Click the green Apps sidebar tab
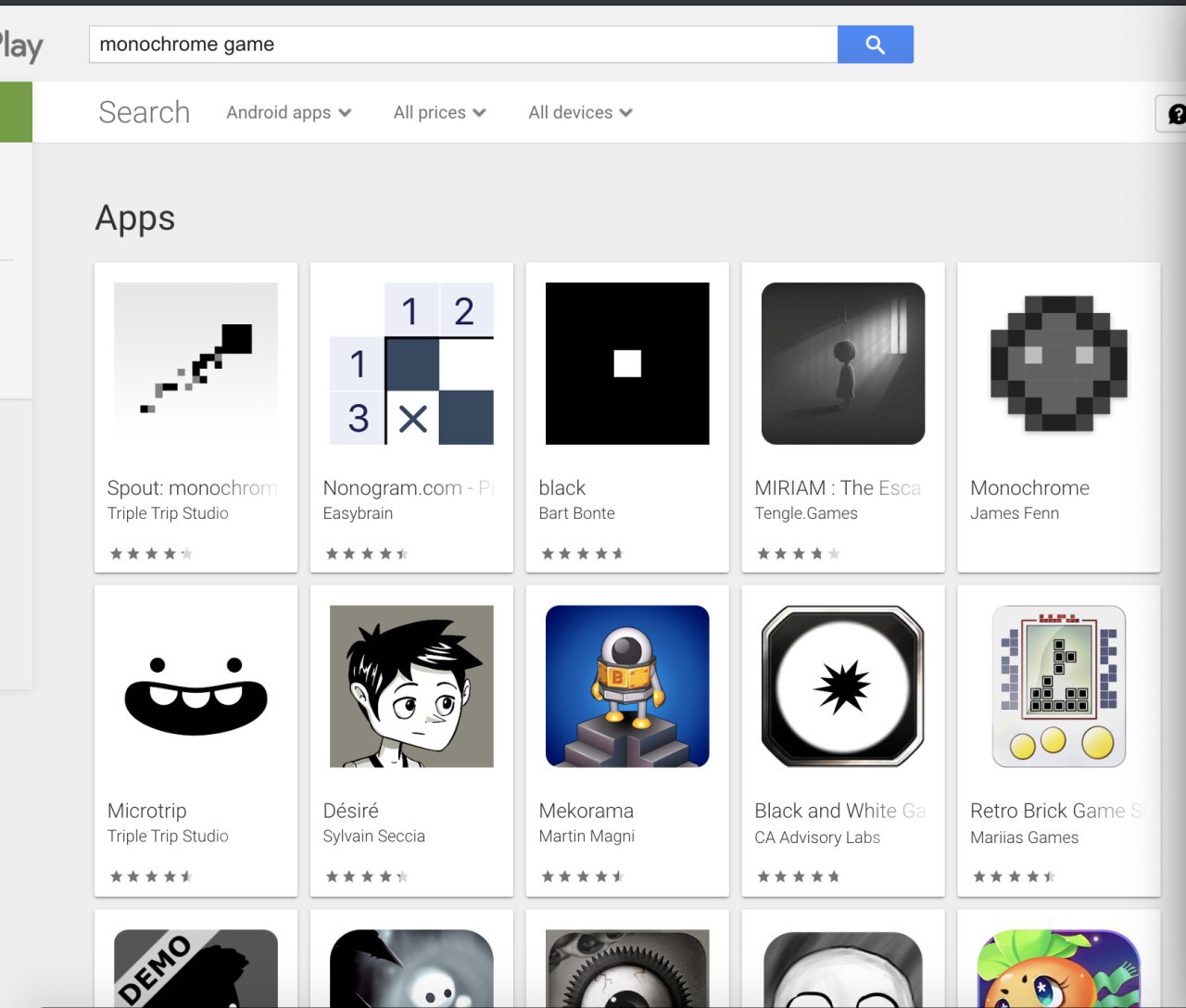The width and height of the screenshot is (1186, 1008). point(16,112)
